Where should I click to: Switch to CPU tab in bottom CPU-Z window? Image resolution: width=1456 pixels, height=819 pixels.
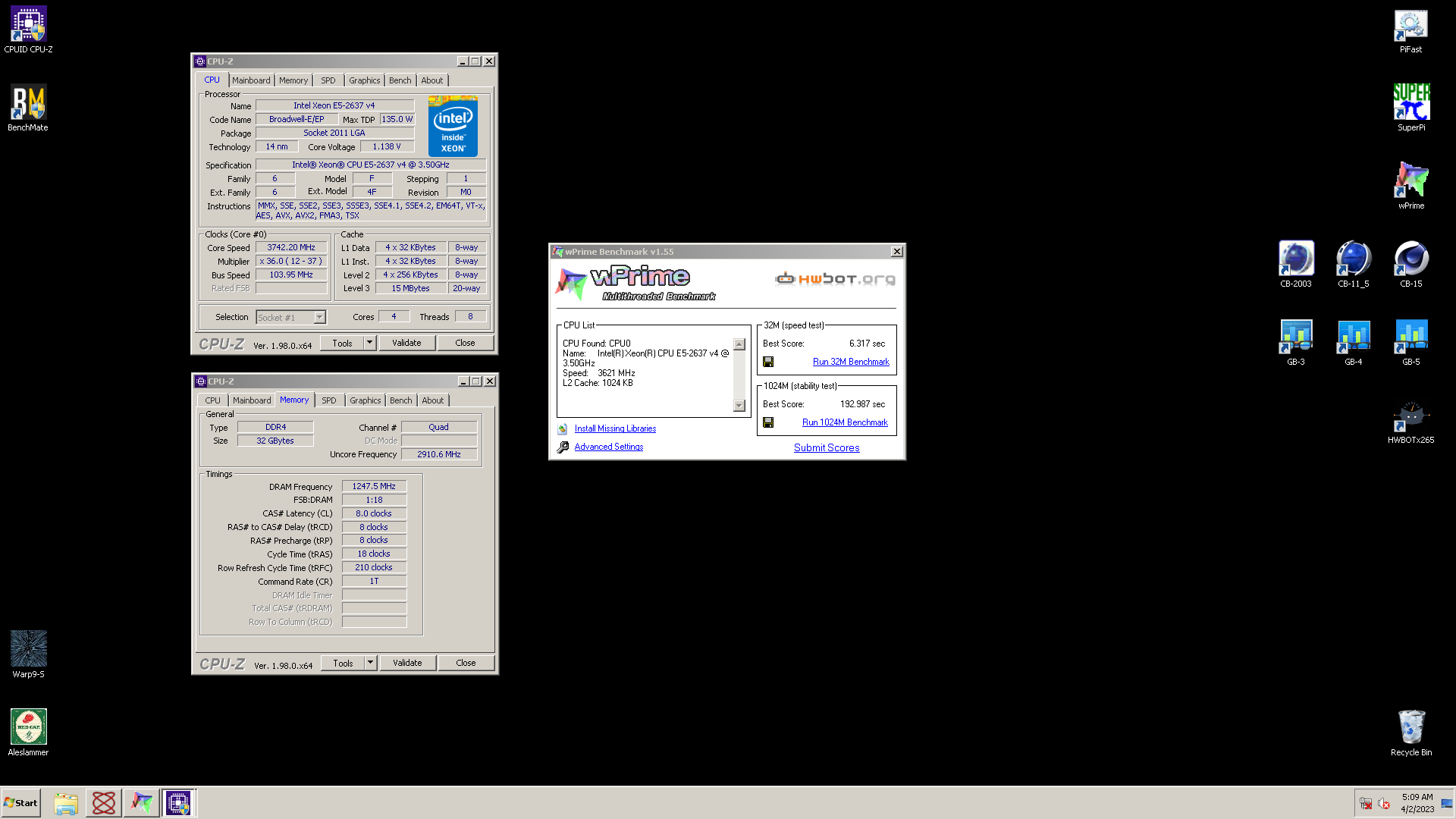tap(212, 400)
